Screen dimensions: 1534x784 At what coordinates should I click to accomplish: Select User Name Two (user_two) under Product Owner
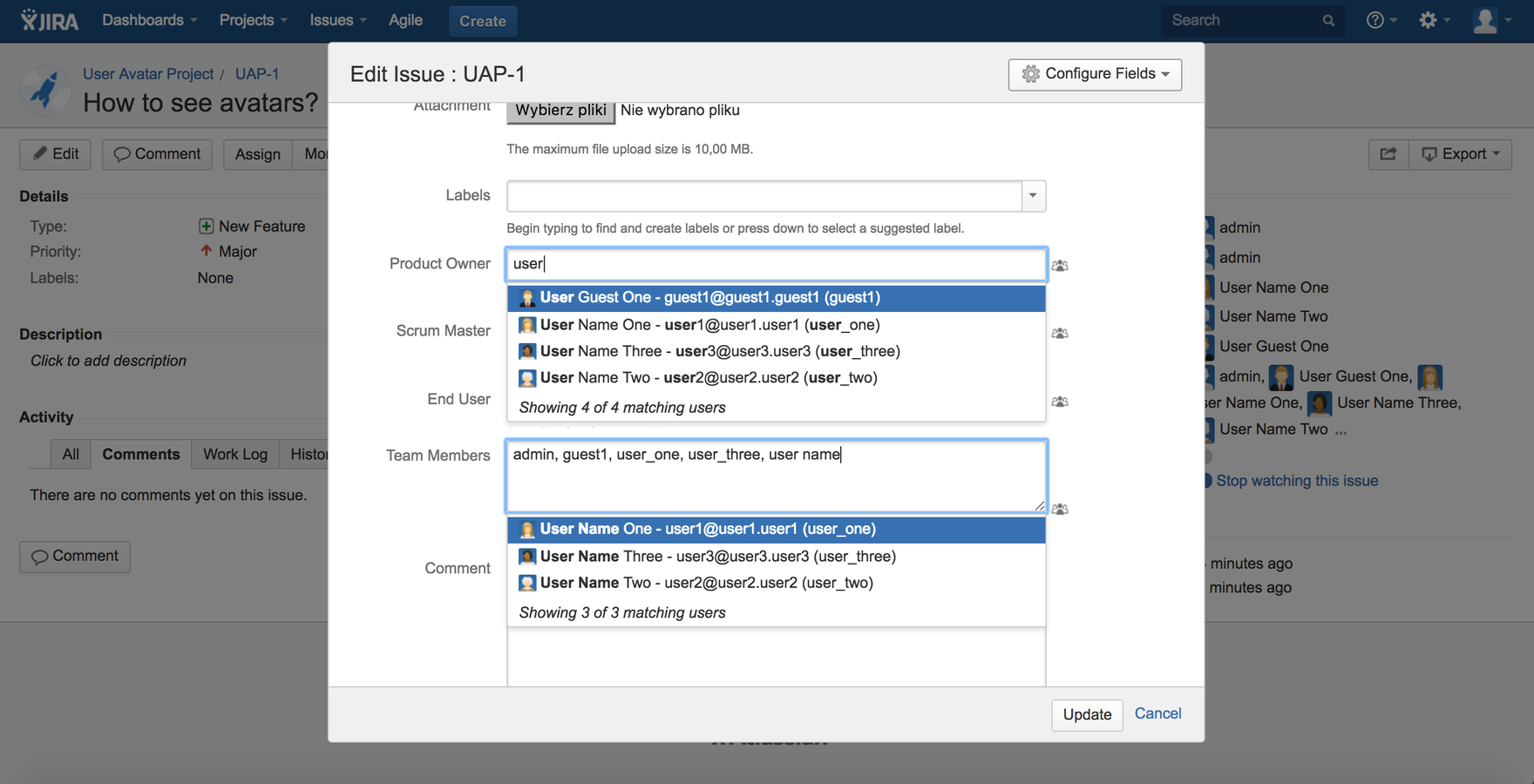tap(777, 378)
